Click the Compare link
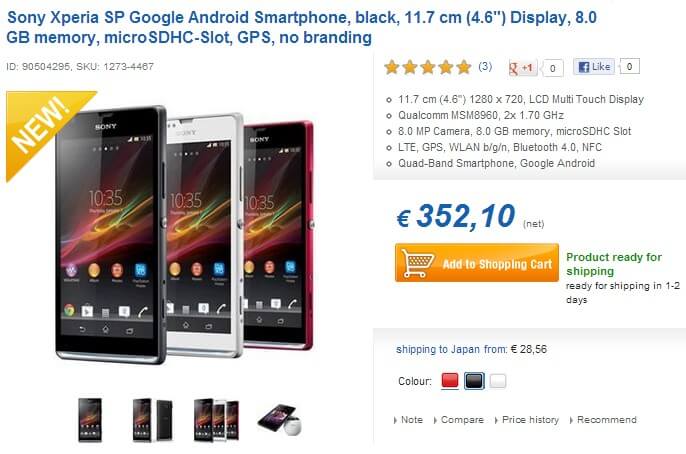This screenshot has width=686, height=454. [462, 420]
